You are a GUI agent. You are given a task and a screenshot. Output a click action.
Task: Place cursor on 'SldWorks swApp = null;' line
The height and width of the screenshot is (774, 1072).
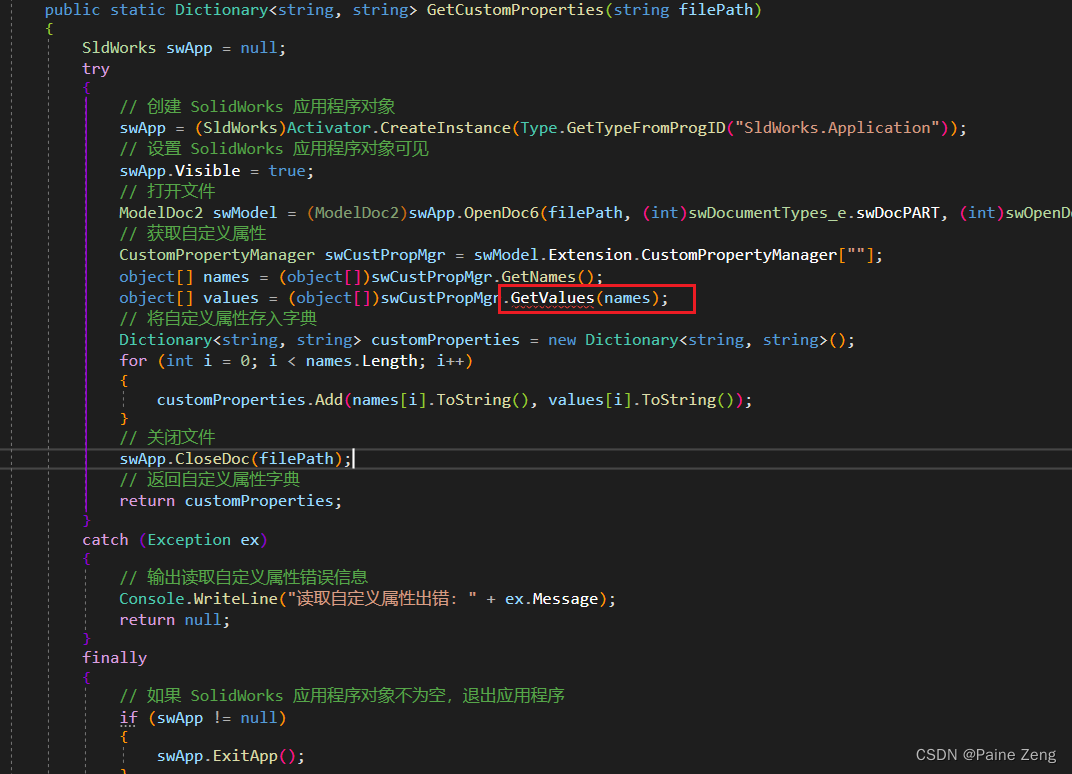click(184, 48)
